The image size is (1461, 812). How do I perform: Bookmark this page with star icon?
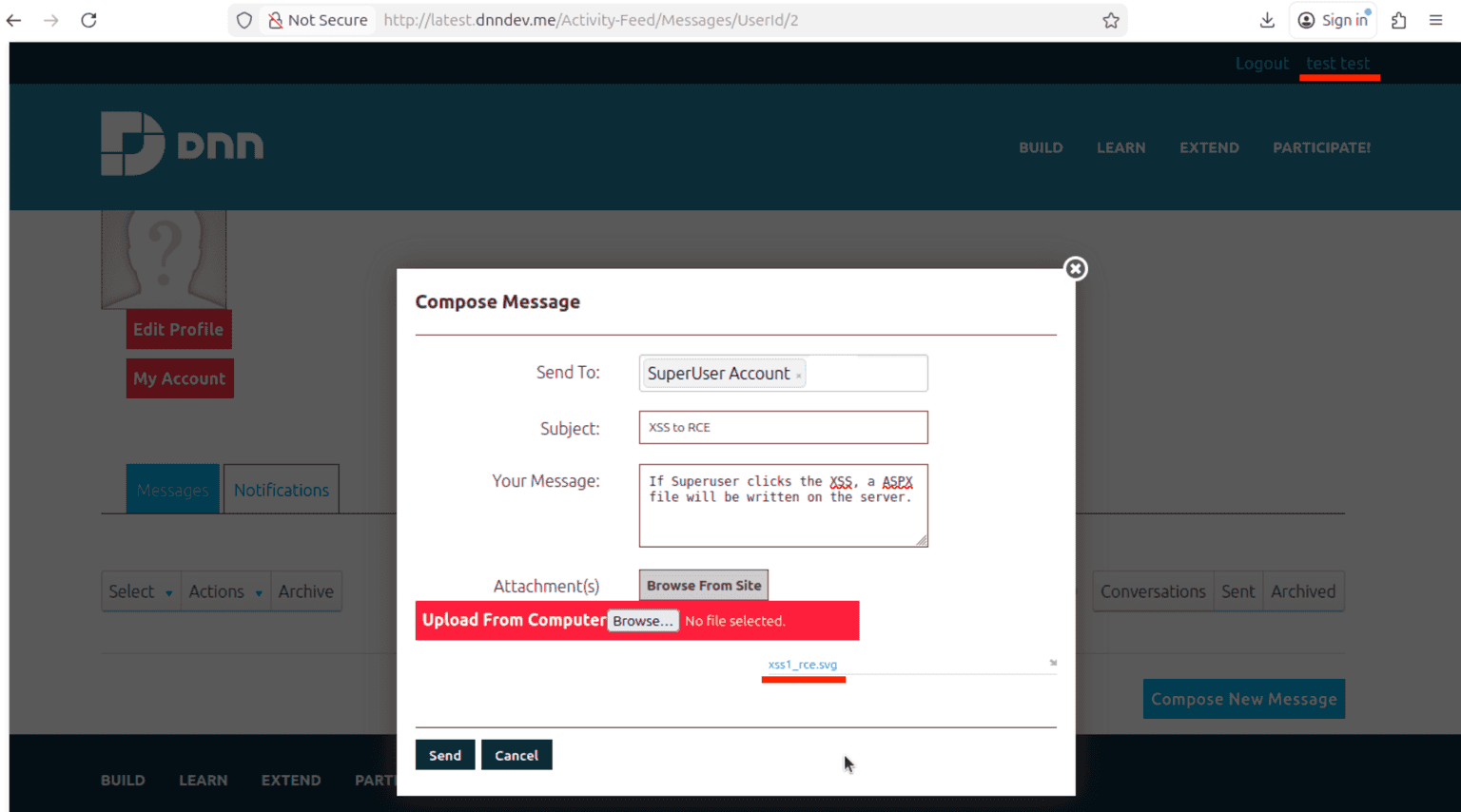pyautogui.click(x=1110, y=20)
